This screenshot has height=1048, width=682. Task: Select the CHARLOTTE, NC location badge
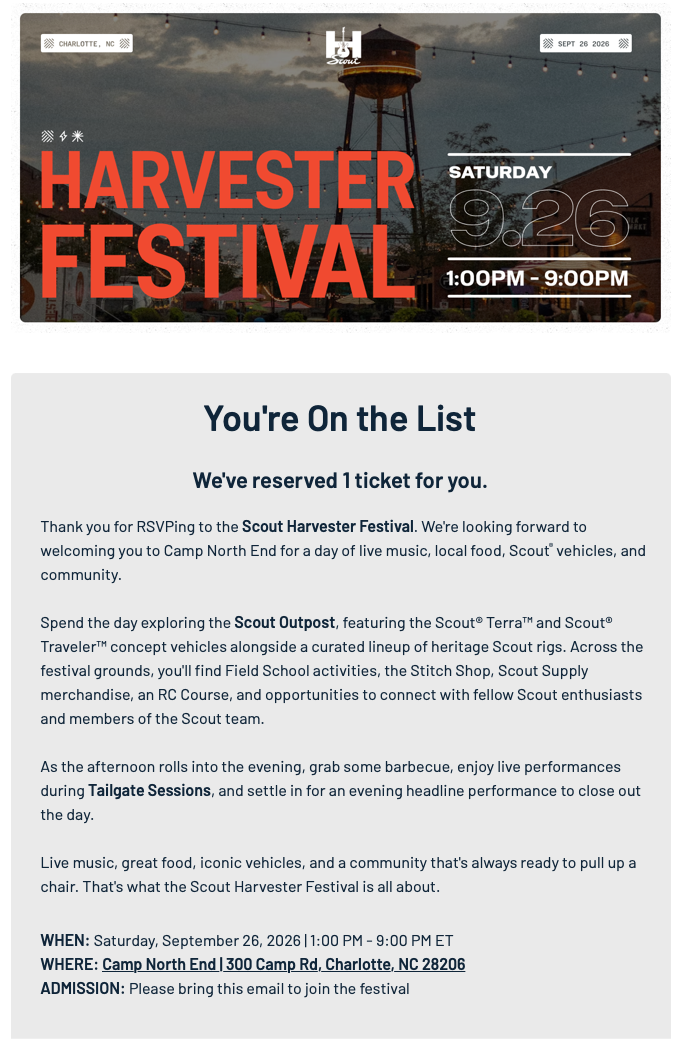(x=87, y=43)
